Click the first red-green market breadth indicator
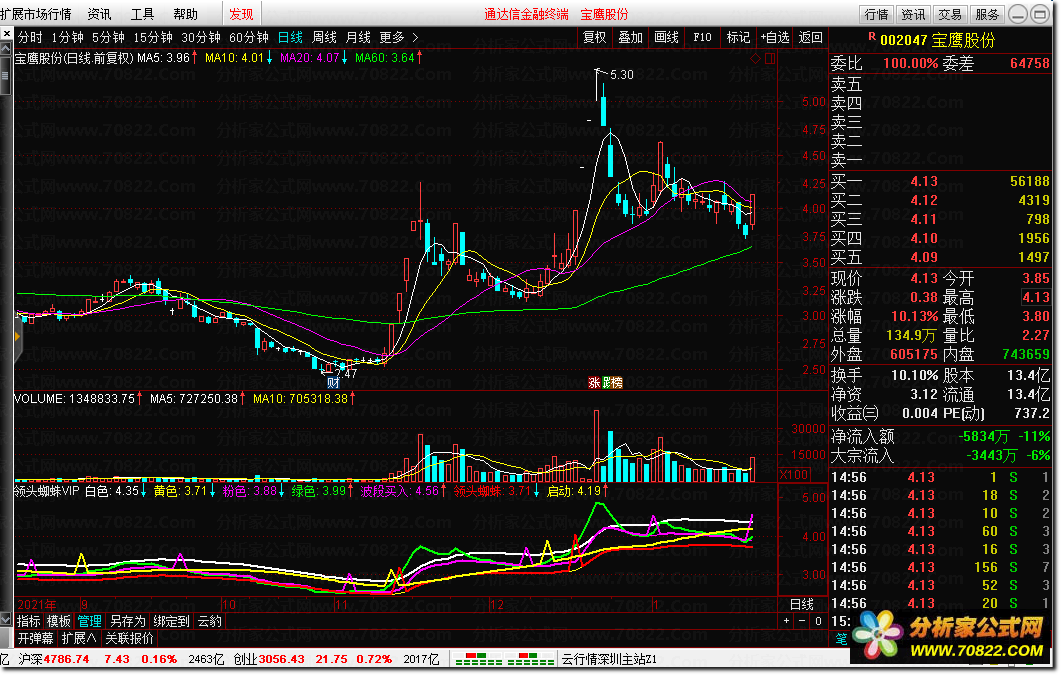Viewport: 1062px width, 675px height. (479, 659)
